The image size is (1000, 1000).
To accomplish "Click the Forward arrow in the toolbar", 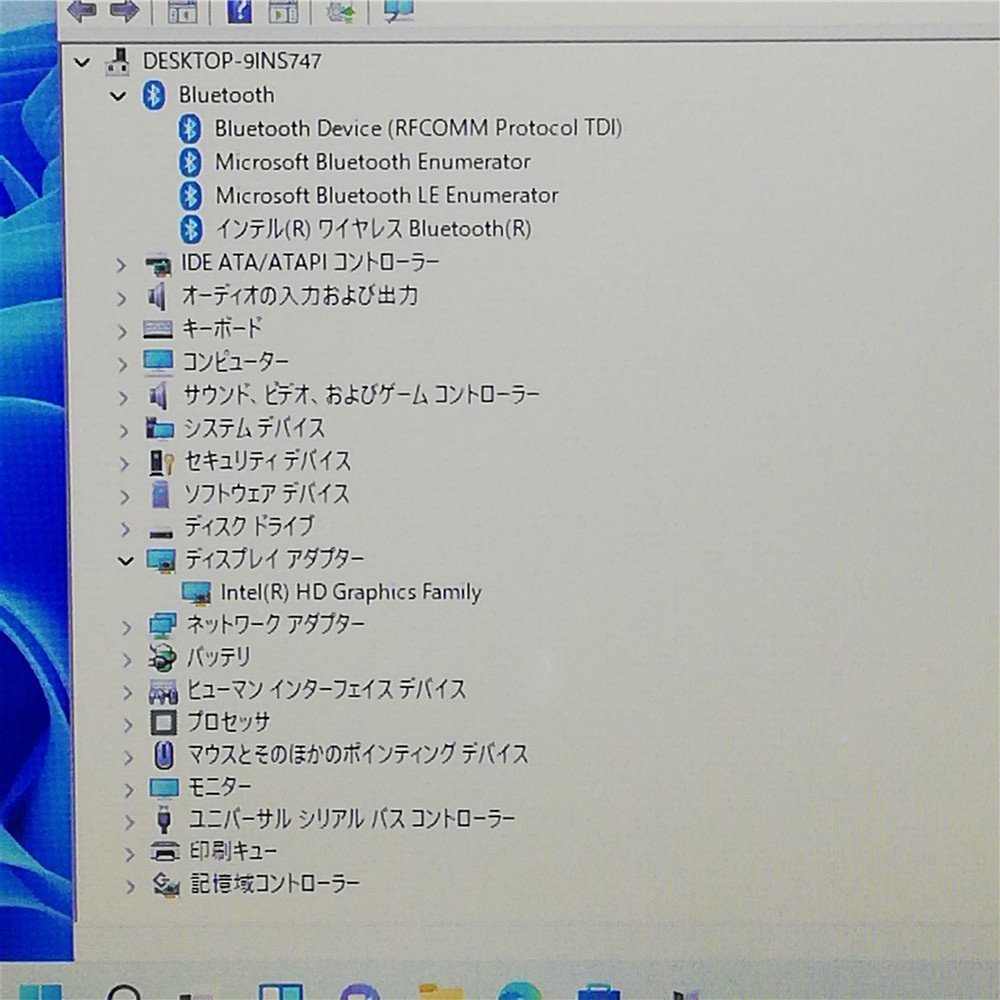I will (124, 10).
